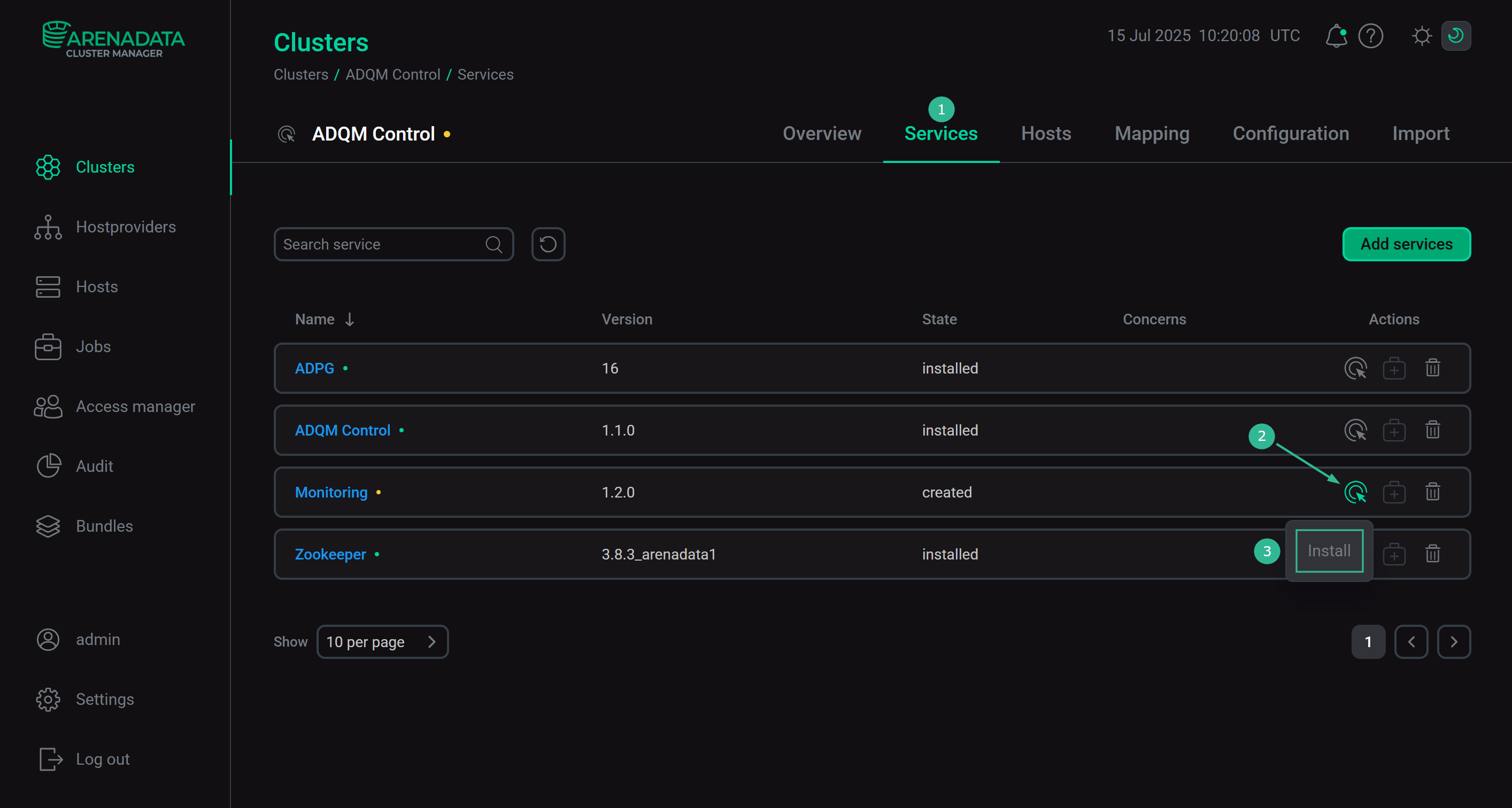Open cluster actions icon beside ADQM Control title

pyautogui.click(x=287, y=134)
